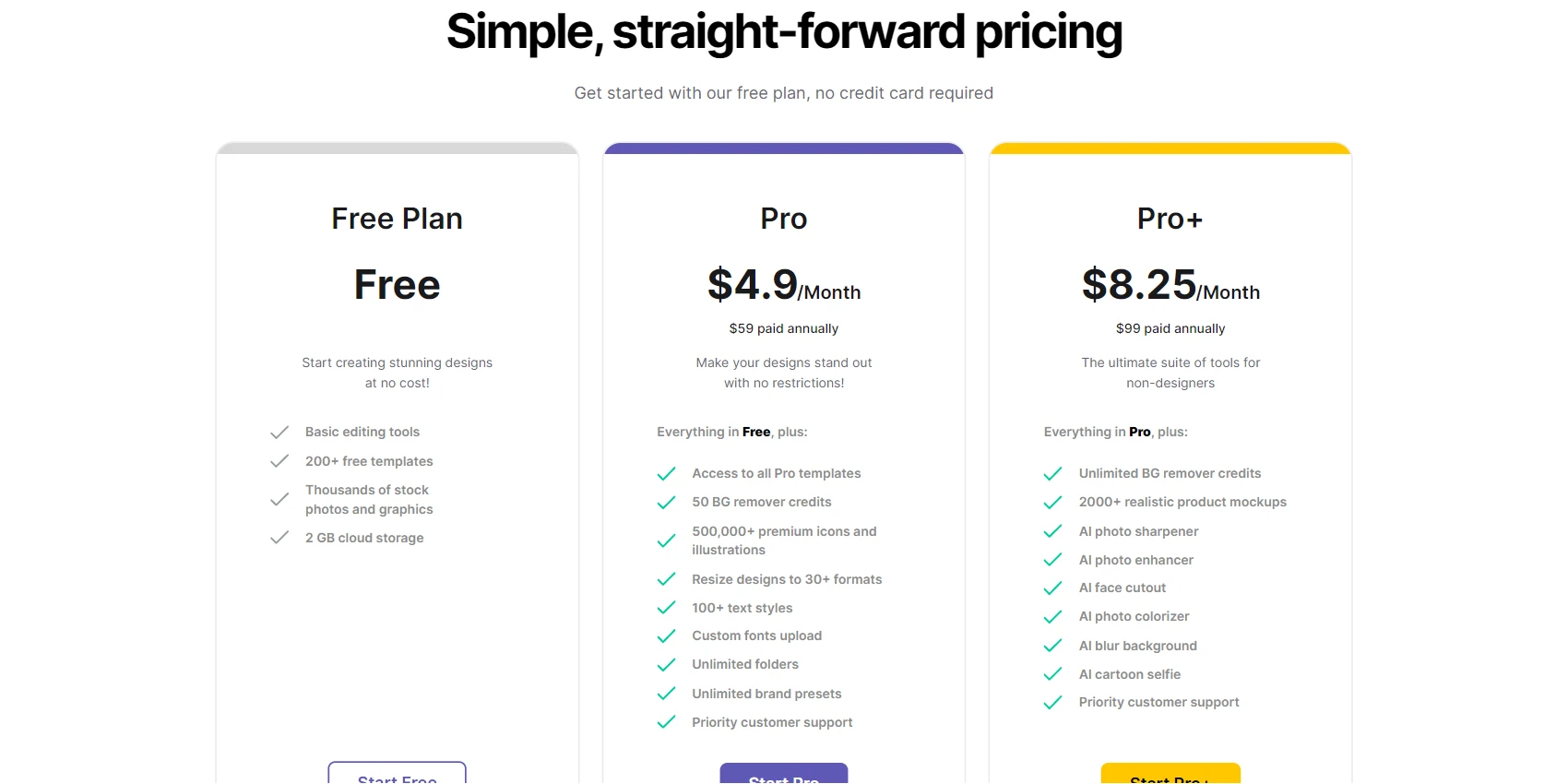This screenshot has width=1568, height=784.
Task: Click the checkmark next to AI face cutout
Action: [x=1052, y=588]
